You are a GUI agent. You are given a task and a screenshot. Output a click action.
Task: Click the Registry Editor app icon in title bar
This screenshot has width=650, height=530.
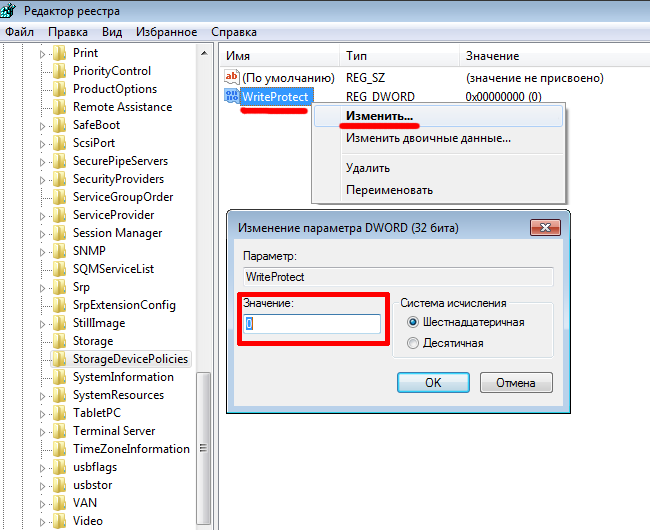10,10
